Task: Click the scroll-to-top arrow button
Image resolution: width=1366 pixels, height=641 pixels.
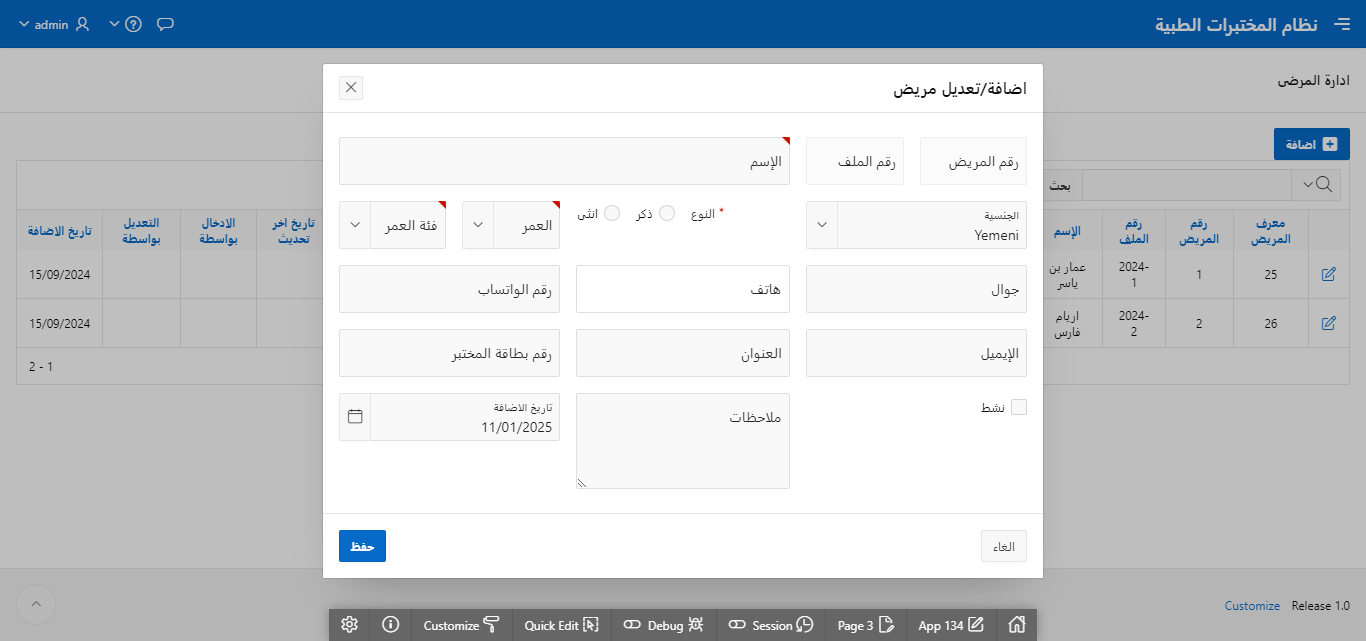Action: [36, 603]
